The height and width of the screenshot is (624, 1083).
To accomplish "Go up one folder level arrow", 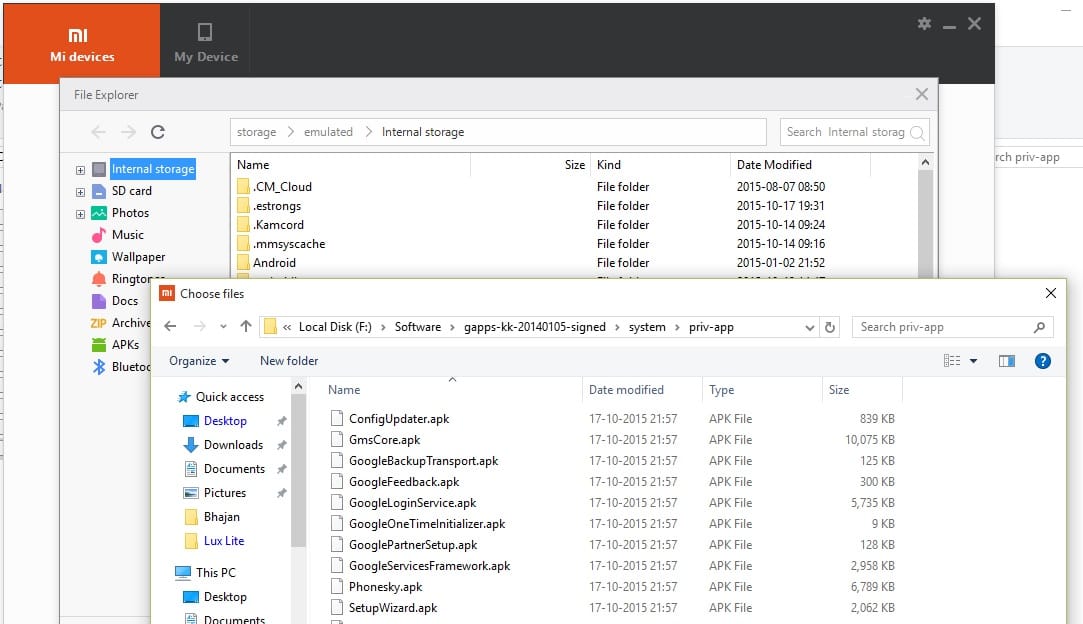I will [247, 327].
